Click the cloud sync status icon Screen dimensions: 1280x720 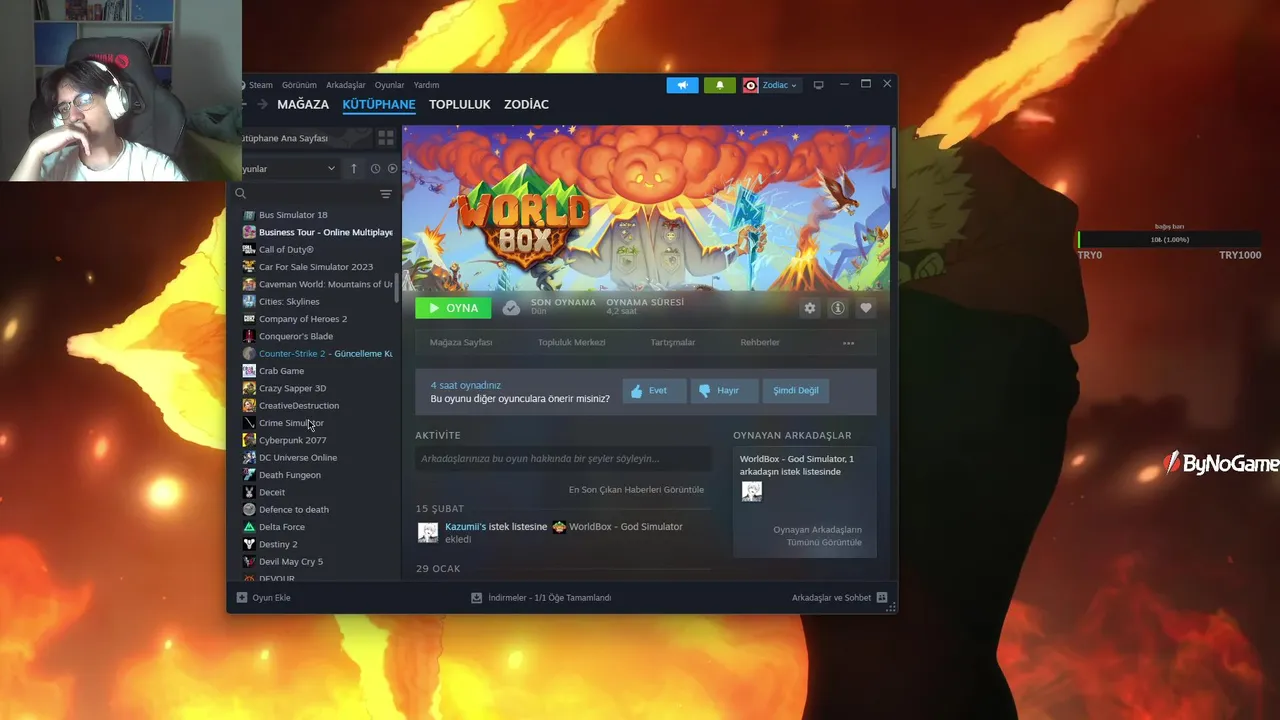tap(511, 308)
